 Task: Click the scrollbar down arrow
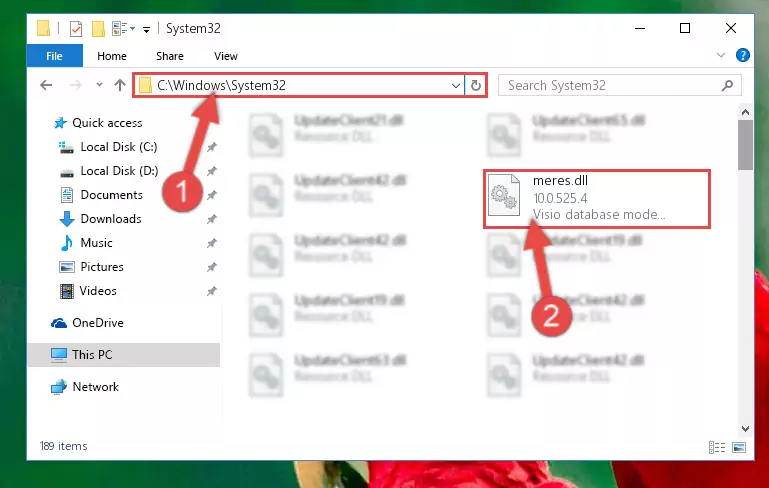click(x=745, y=429)
